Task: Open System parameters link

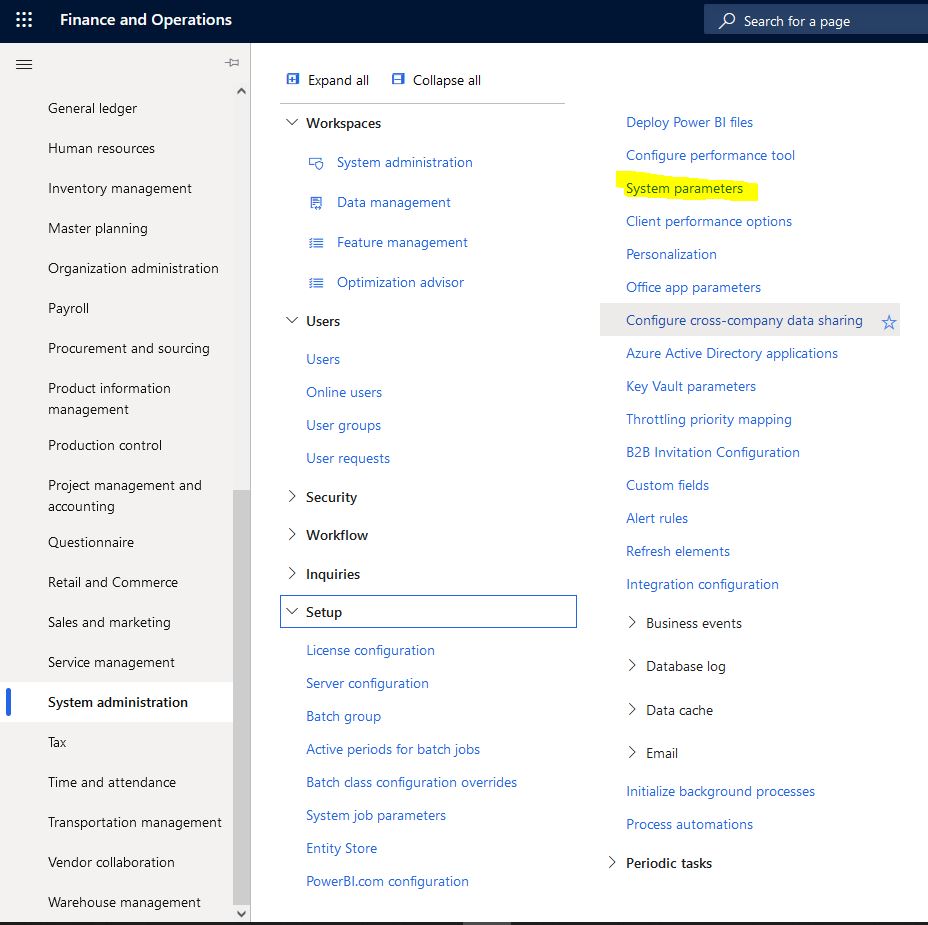Action: pos(684,189)
